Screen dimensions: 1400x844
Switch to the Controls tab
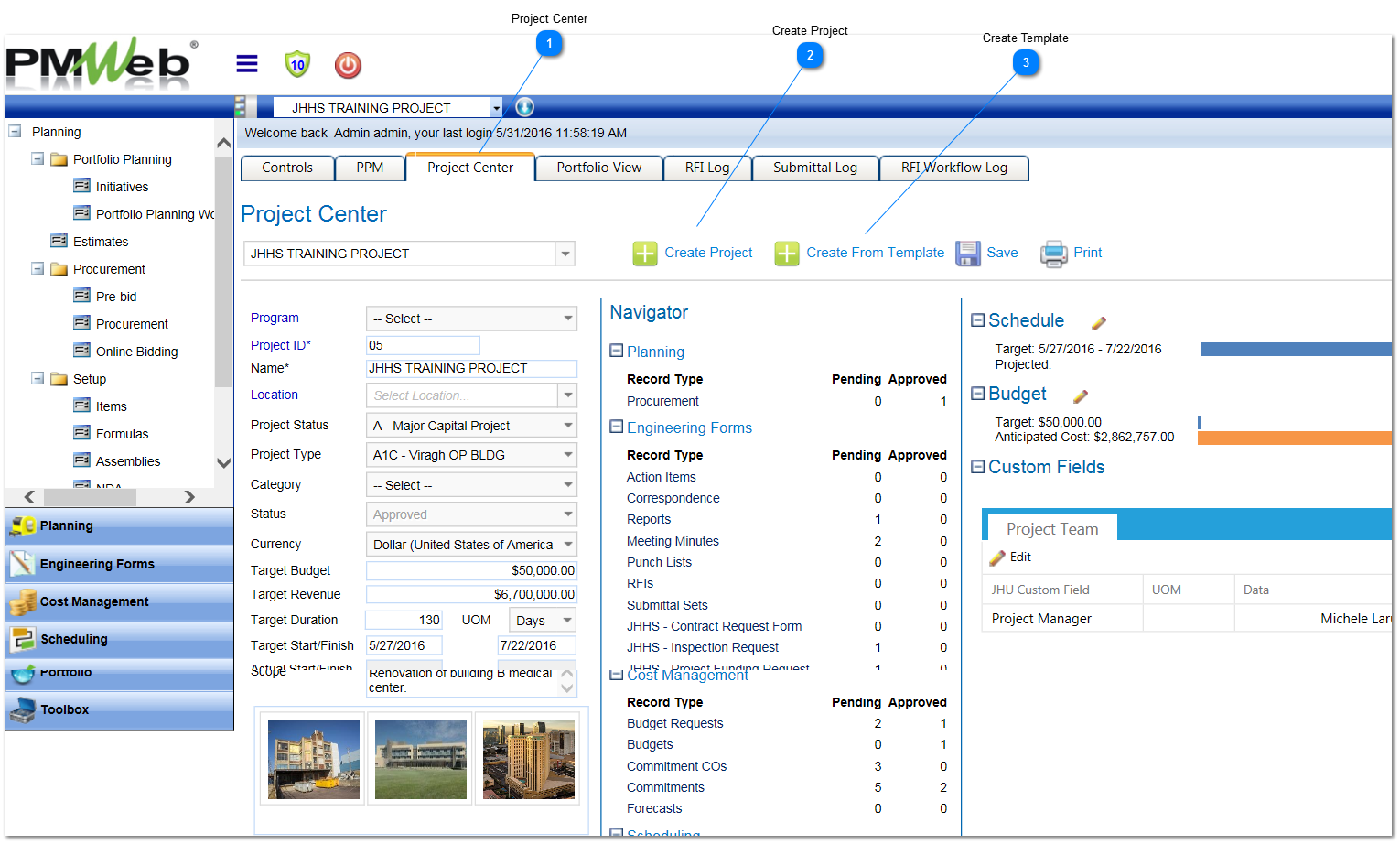click(287, 168)
